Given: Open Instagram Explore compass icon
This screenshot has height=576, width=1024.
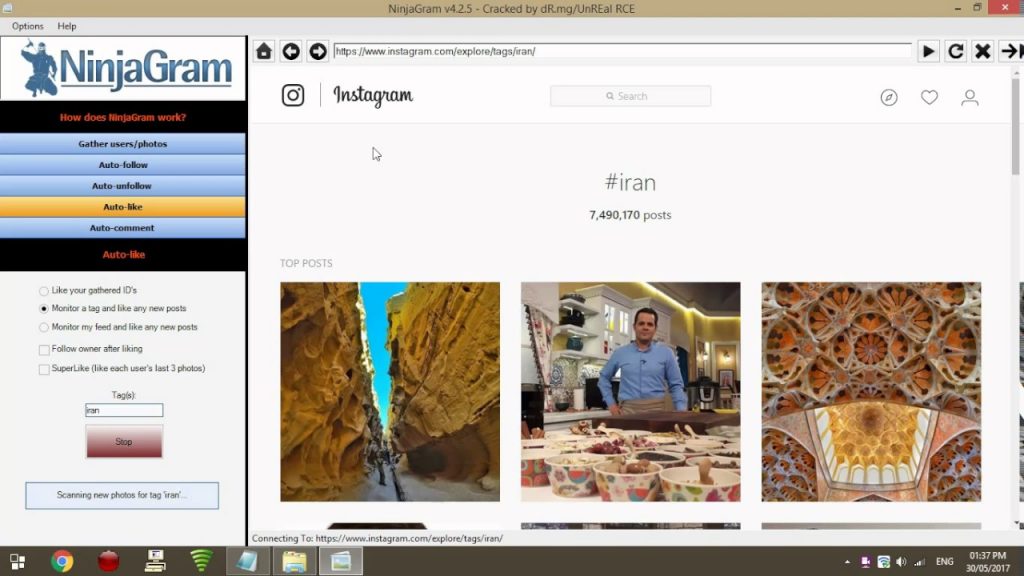Looking at the screenshot, I should click(x=889, y=97).
